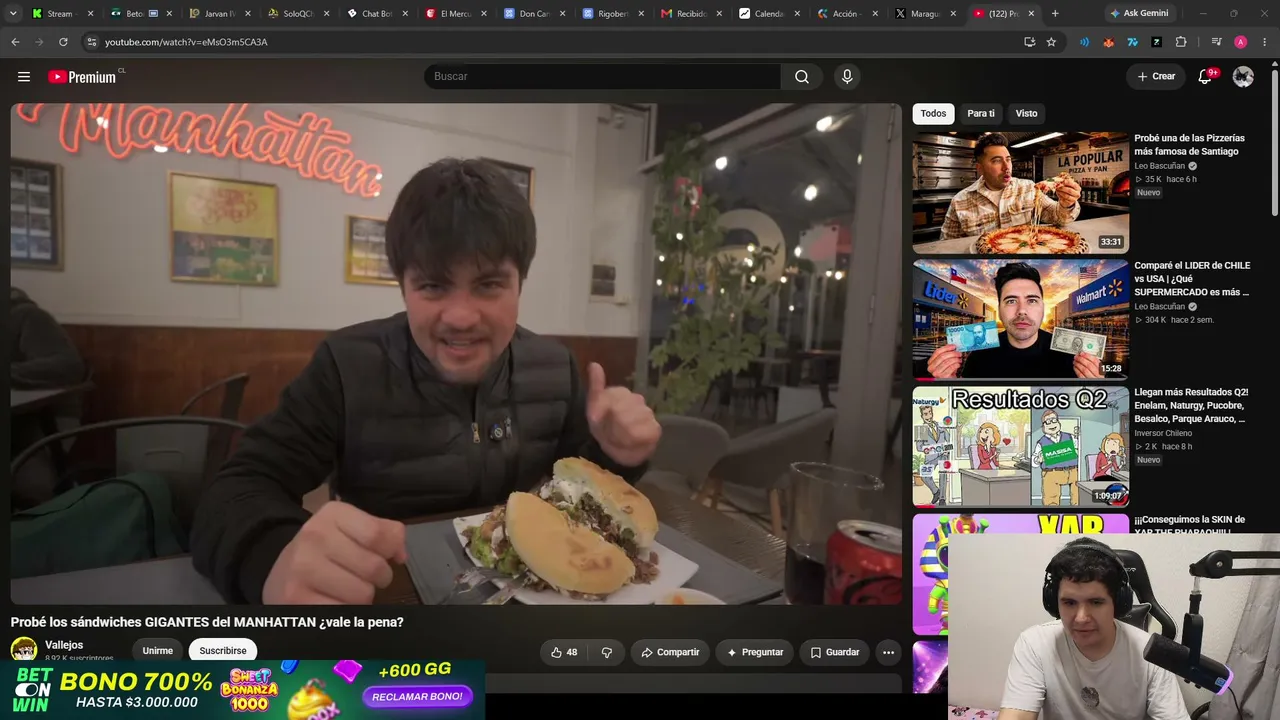Viewport: 1280px width, 720px height.
Task: Click the Crear button
Action: [x=1156, y=77]
